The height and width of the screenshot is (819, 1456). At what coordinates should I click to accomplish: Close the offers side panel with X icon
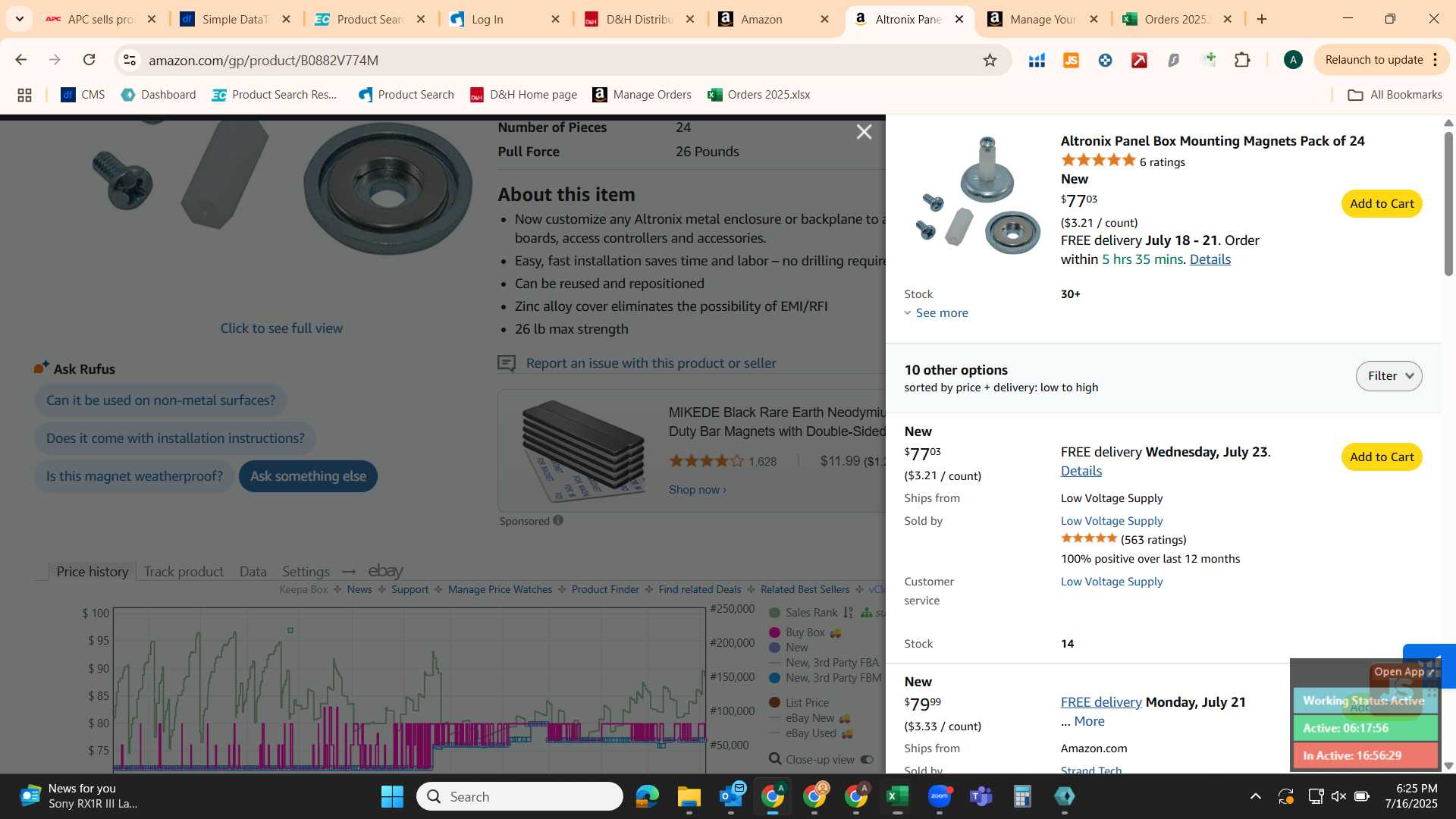click(x=864, y=132)
